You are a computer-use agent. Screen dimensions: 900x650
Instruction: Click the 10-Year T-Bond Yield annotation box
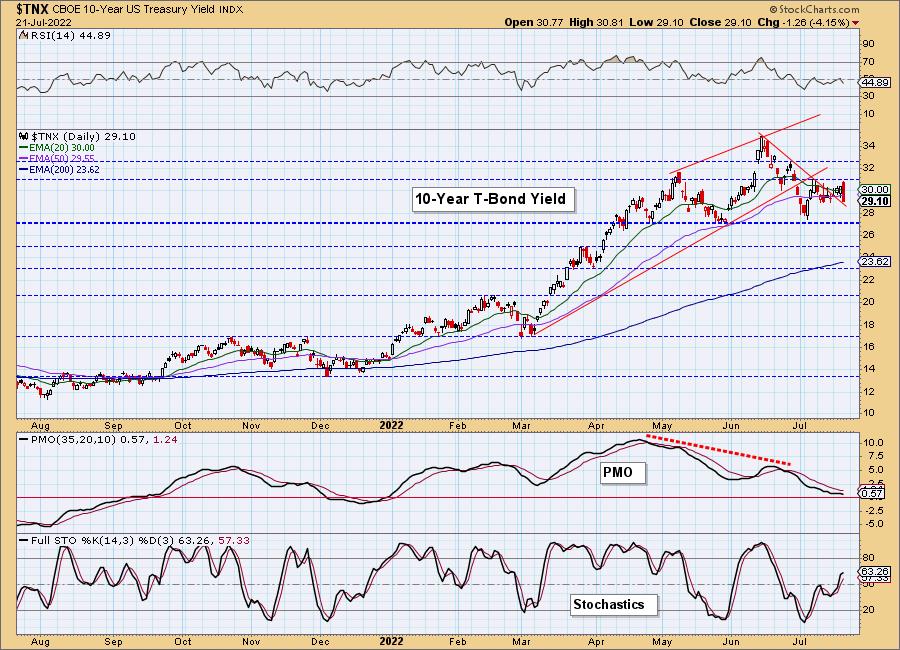coord(491,199)
